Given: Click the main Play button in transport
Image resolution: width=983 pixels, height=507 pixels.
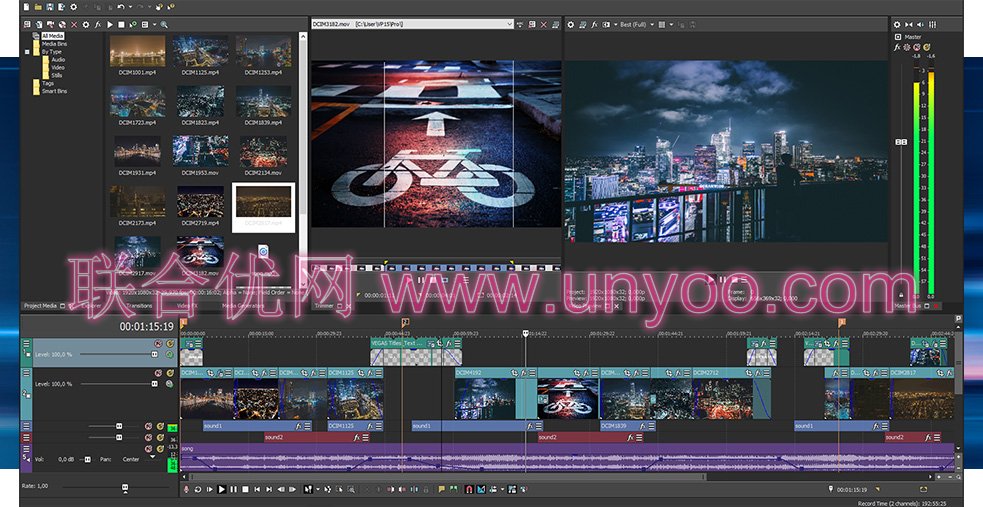Looking at the screenshot, I should pos(222,489).
